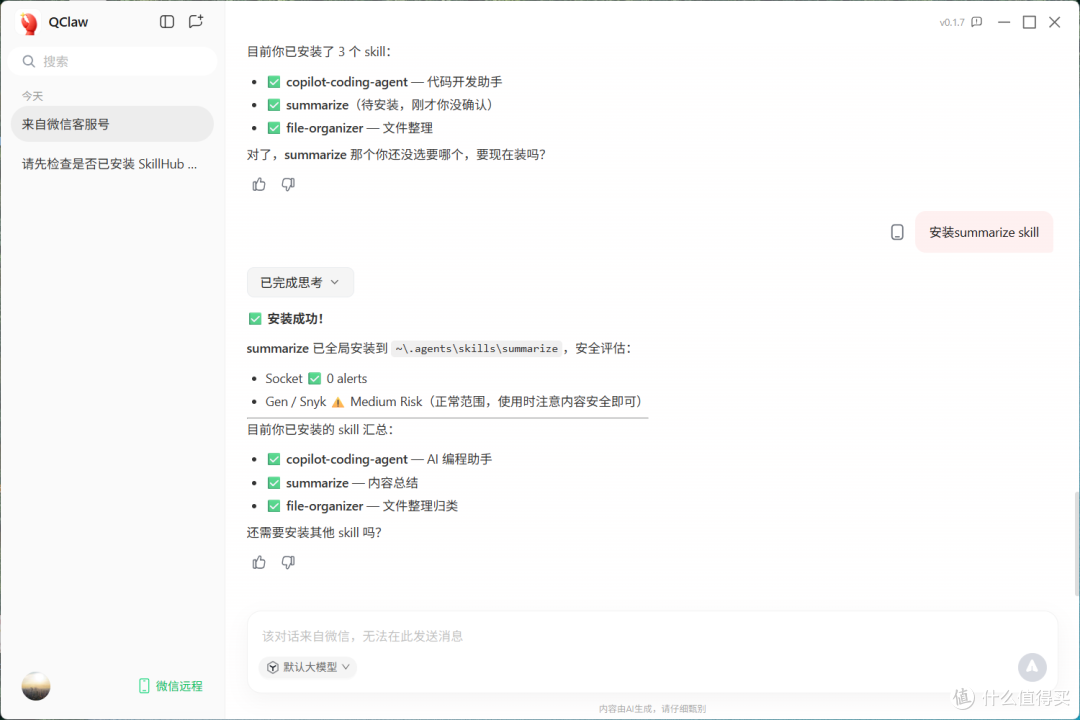This screenshot has width=1080, height=720.
Task: Click the check beside 'copilot-coding-agent — AI 编程助手'
Action: (x=273, y=459)
